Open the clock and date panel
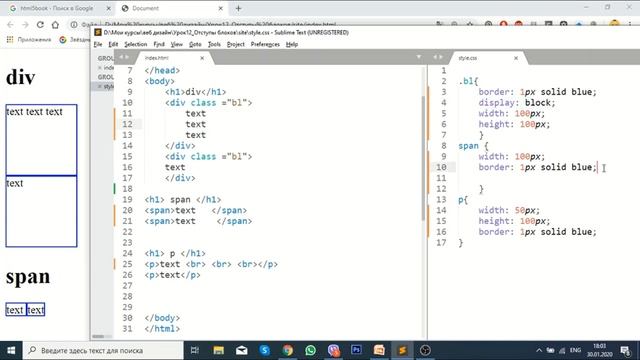The height and width of the screenshot is (360, 640). point(600,350)
